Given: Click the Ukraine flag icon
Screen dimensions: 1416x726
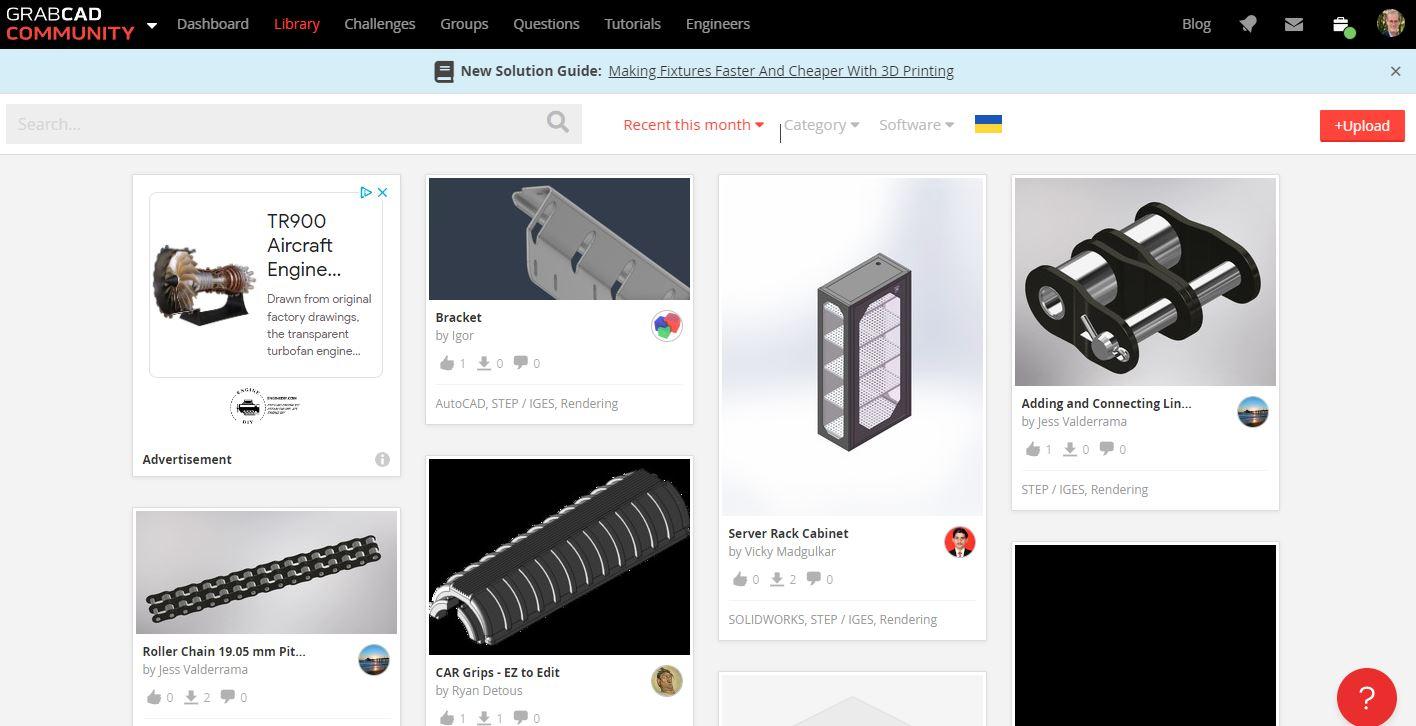Looking at the screenshot, I should (x=988, y=124).
